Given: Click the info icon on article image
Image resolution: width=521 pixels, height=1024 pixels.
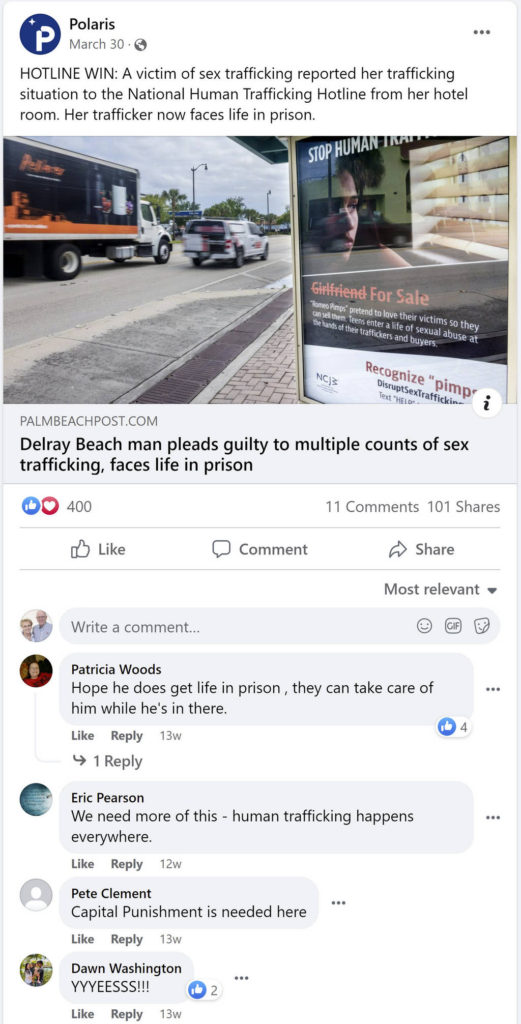Looking at the screenshot, I should (484, 403).
